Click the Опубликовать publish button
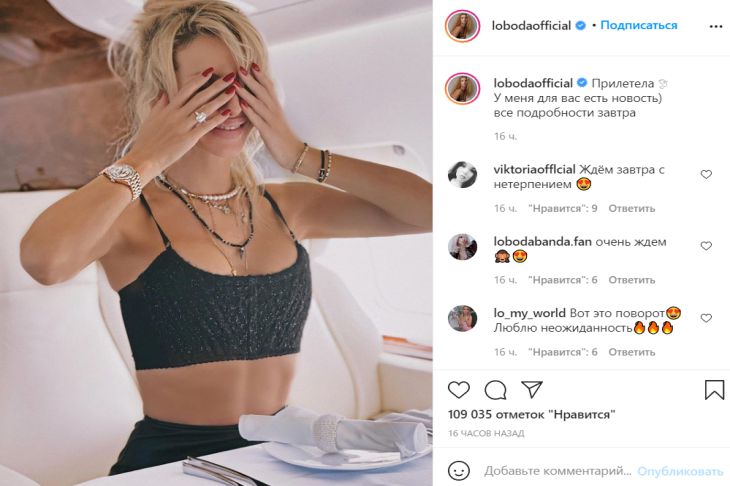The height and width of the screenshot is (486, 730). (680, 471)
